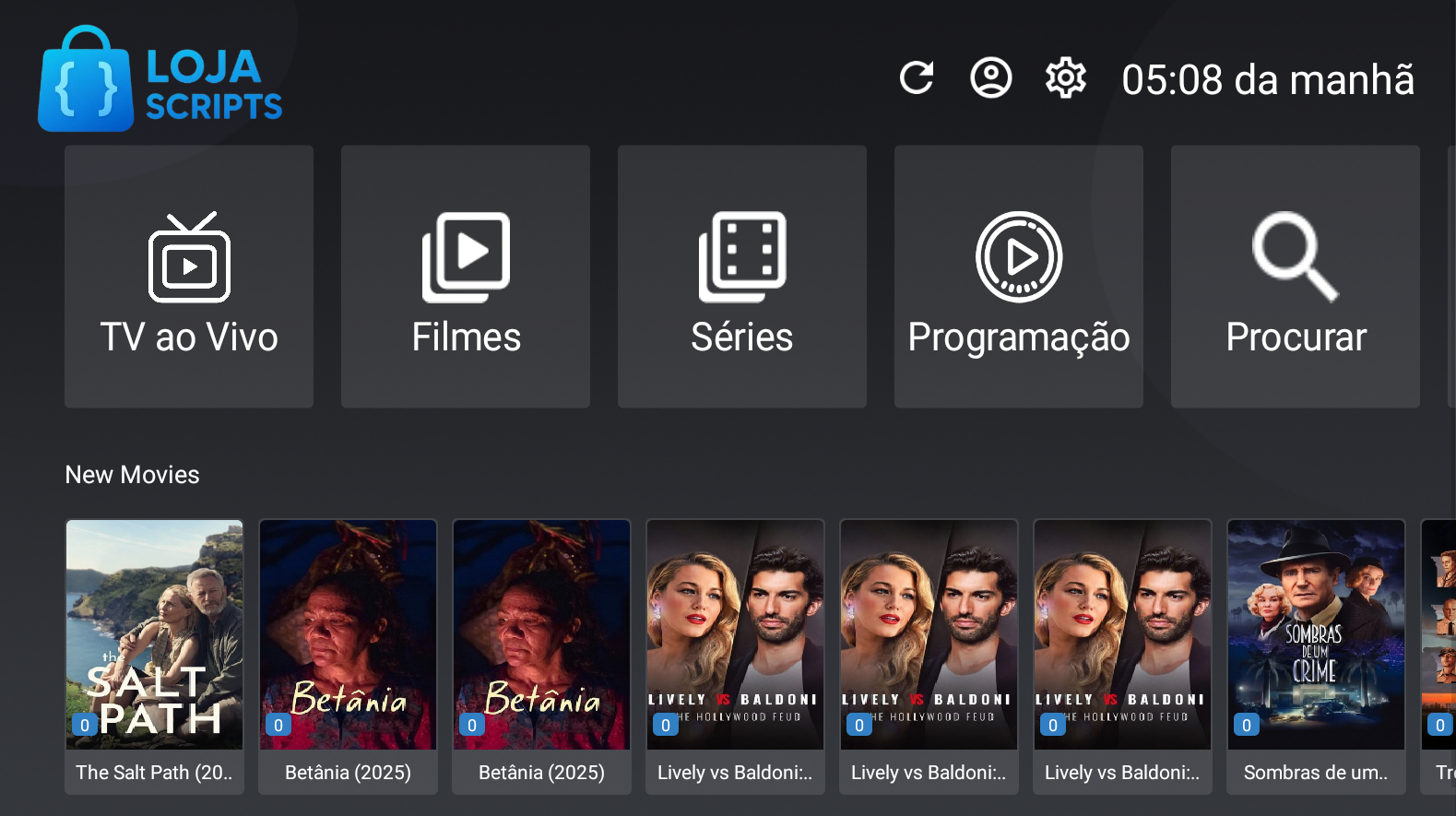Open the Filmes section
This screenshot has width=1456, height=816.
tap(466, 277)
